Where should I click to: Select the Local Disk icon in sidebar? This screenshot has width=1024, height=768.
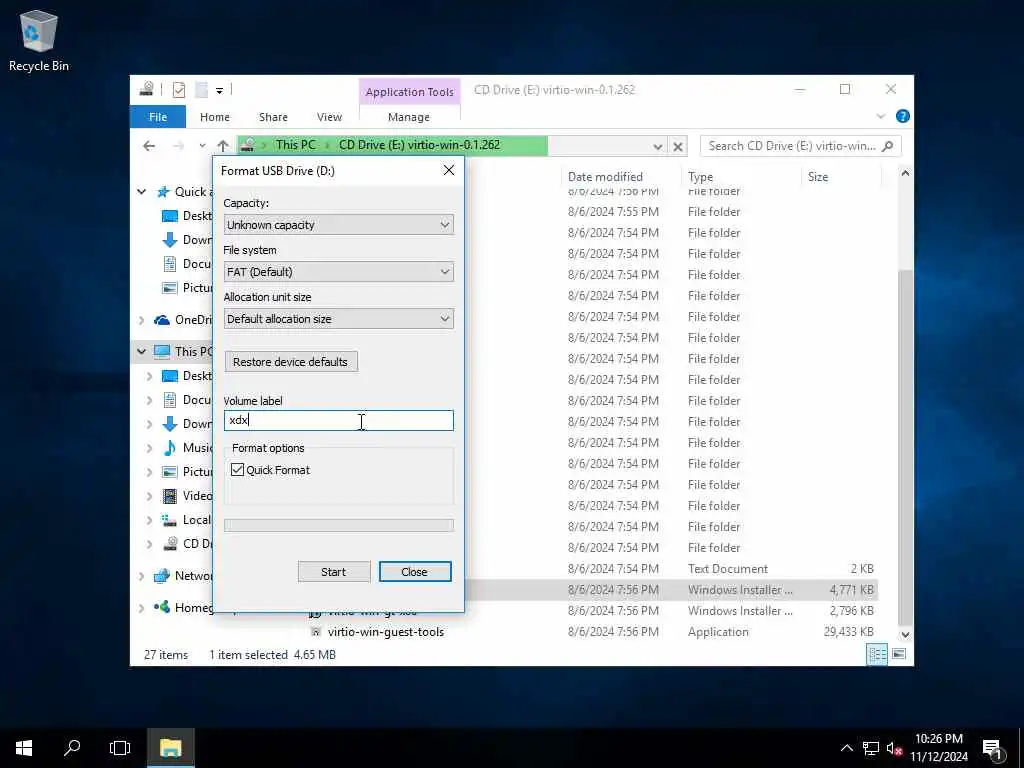[x=170, y=520]
